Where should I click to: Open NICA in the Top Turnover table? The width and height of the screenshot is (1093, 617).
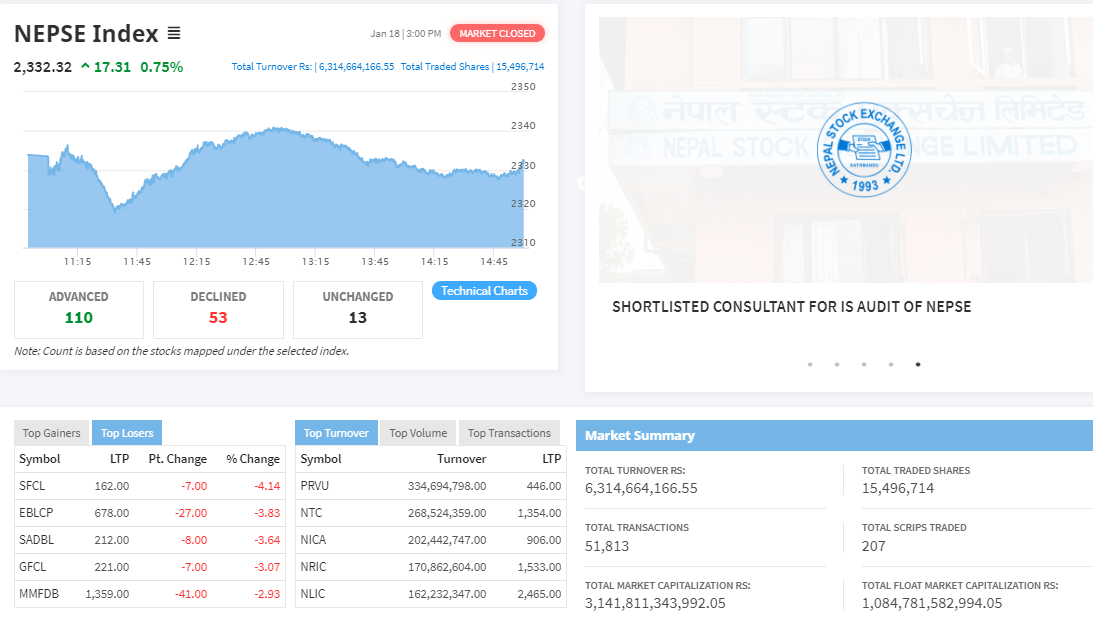[x=313, y=540]
